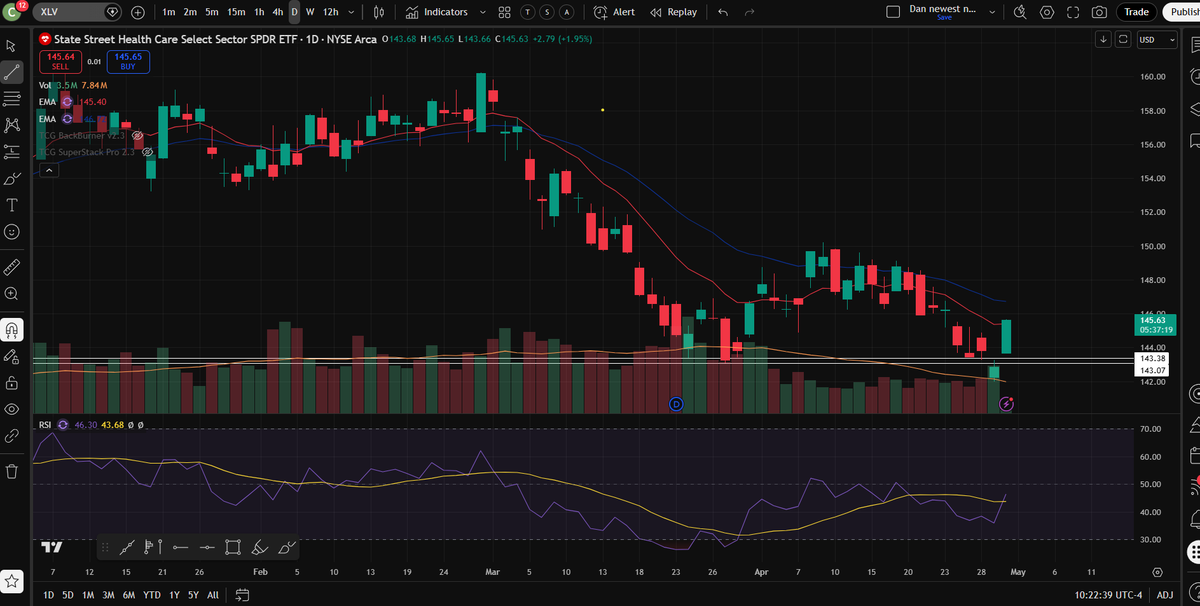1200x606 pixels.
Task: Select the cursor arrow tool in left toolbar
Action: (x=12, y=45)
